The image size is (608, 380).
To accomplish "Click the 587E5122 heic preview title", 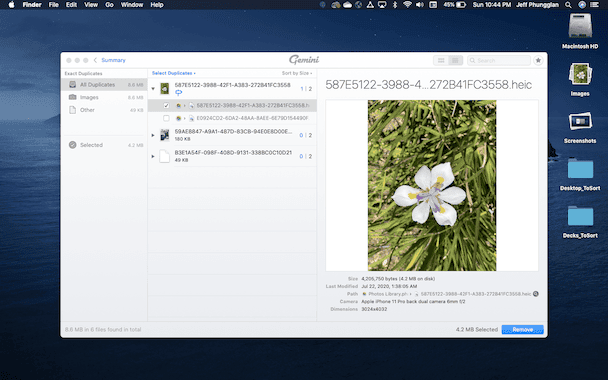I will tap(428, 85).
